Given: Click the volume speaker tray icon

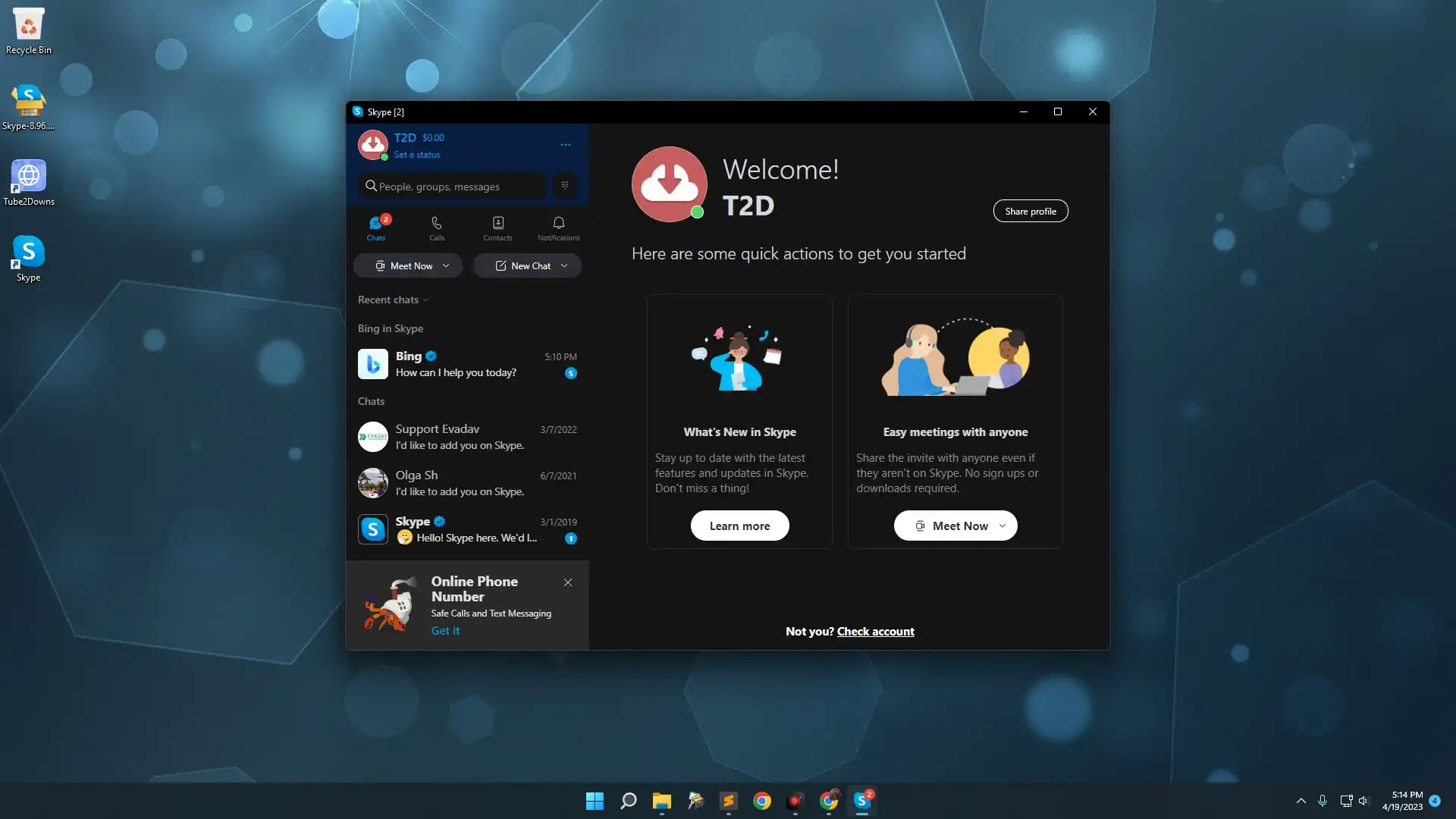Looking at the screenshot, I should [1363, 801].
